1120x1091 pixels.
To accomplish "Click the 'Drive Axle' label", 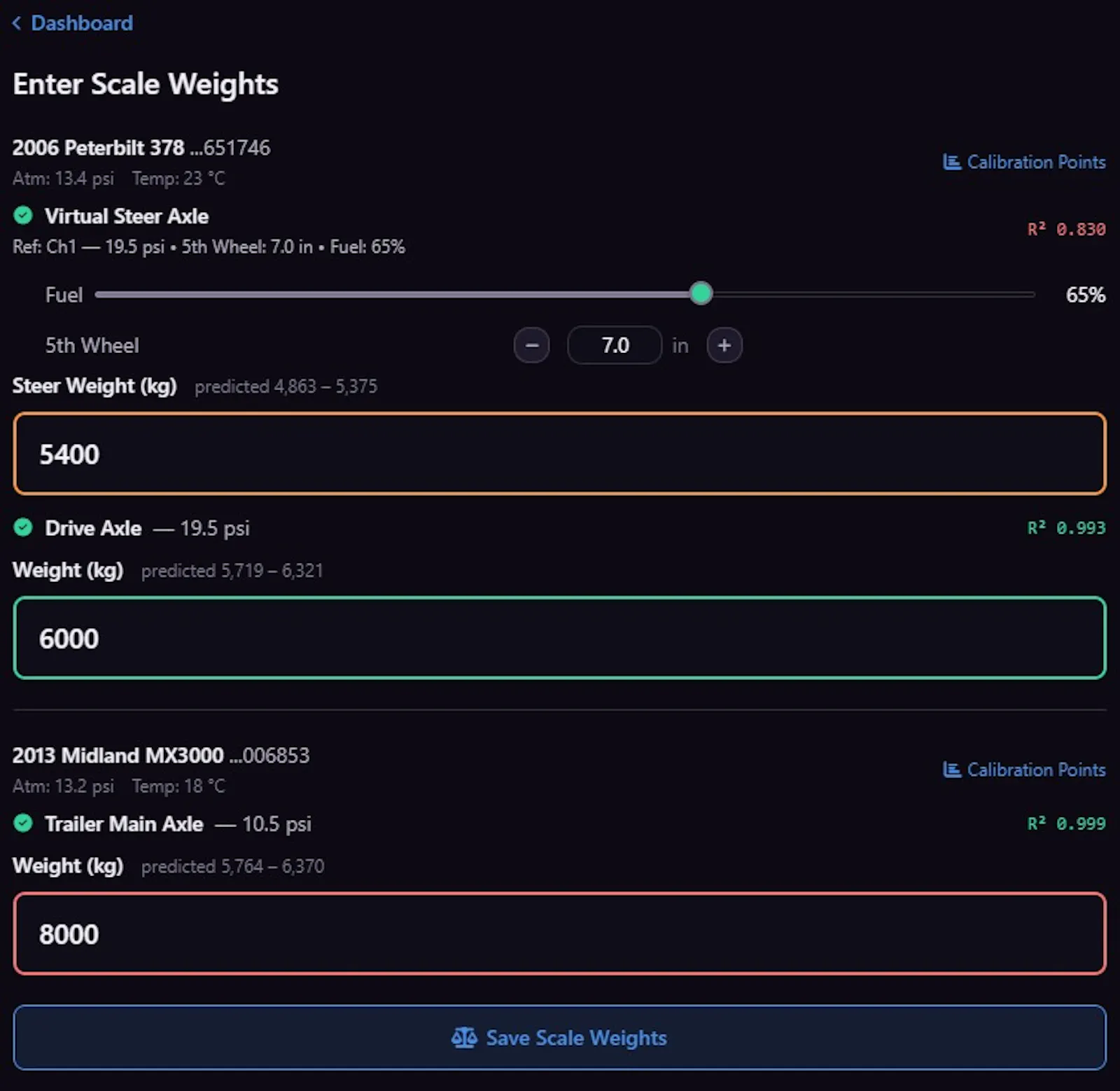I will tap(93, 528).
